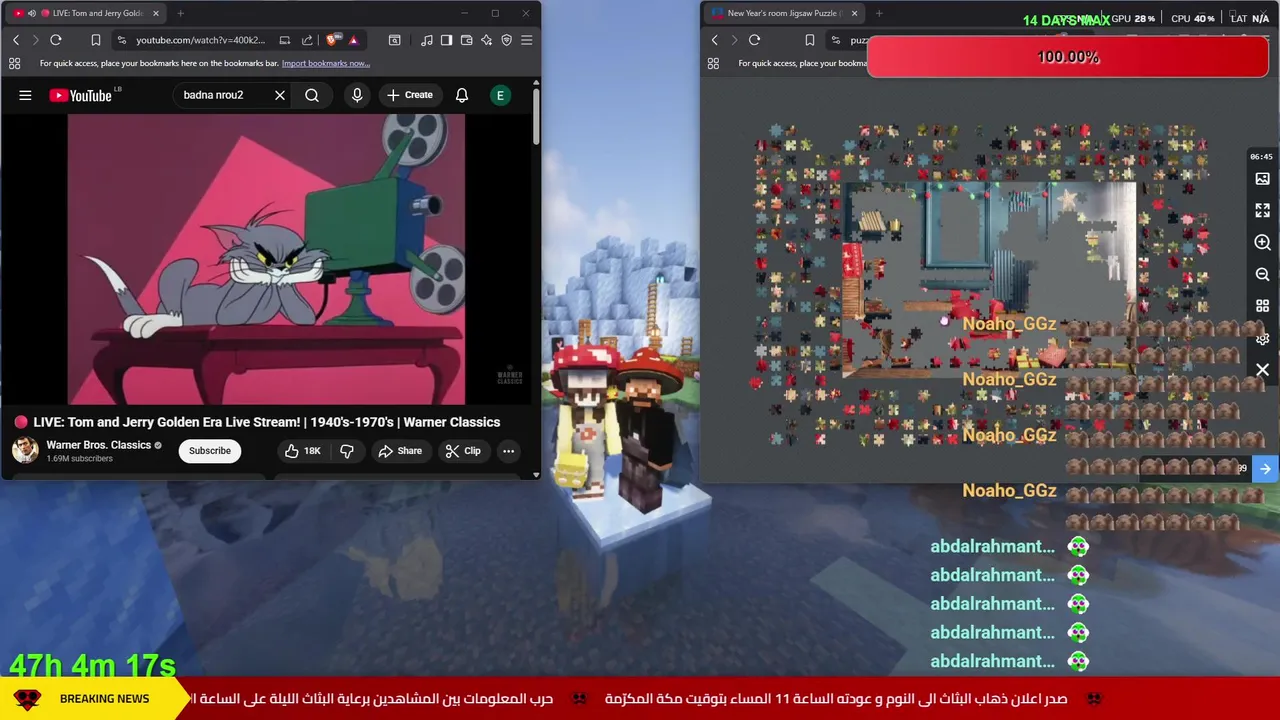Open Leo AI sparkle icon
The width and height of the screenshot is (1280, 720).
(x=486, y=40)
